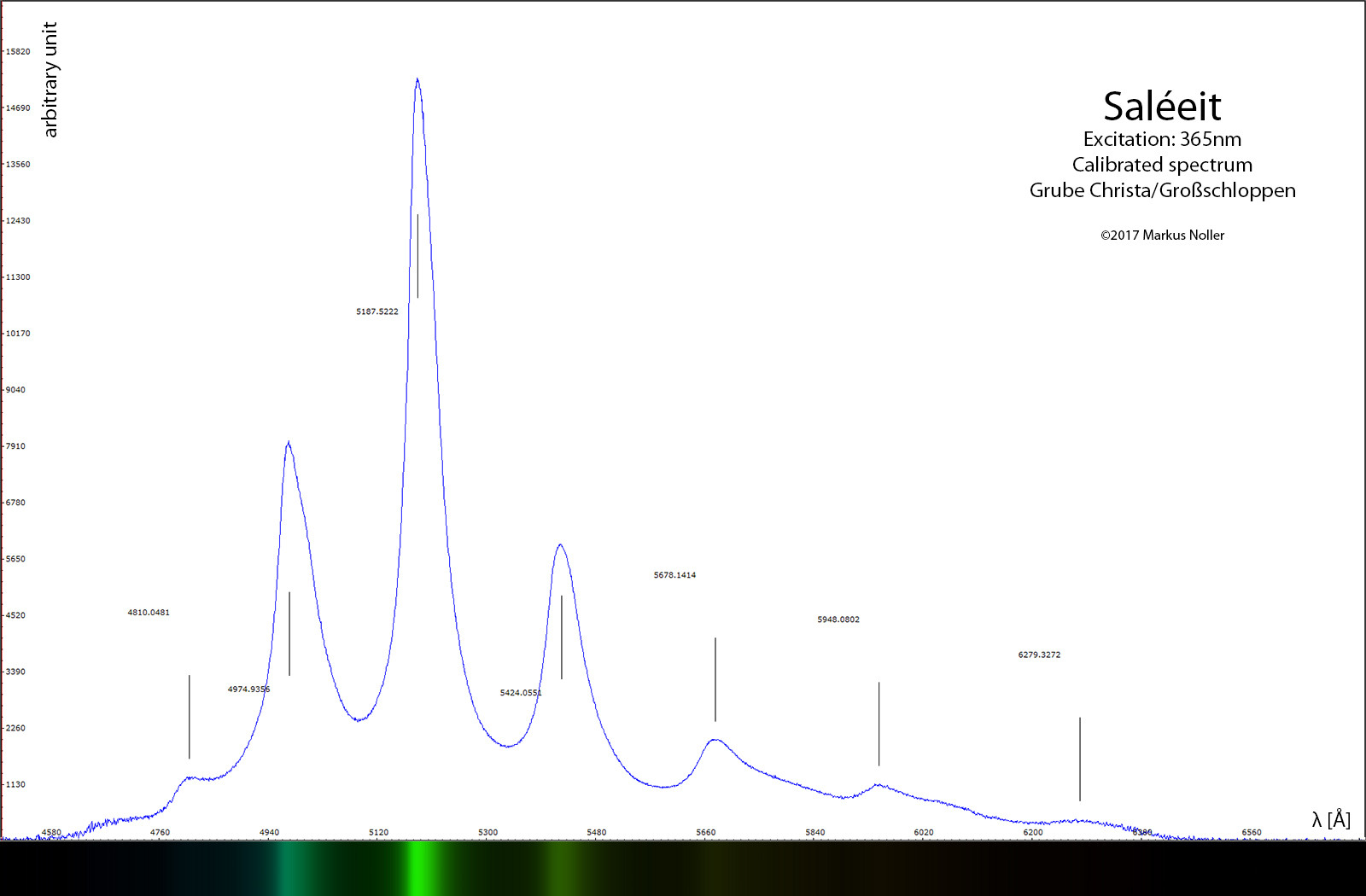This screenshot has height=896, width=1366.
Task: Click the λ [Å] axis label
Action: pos(1331,820)
